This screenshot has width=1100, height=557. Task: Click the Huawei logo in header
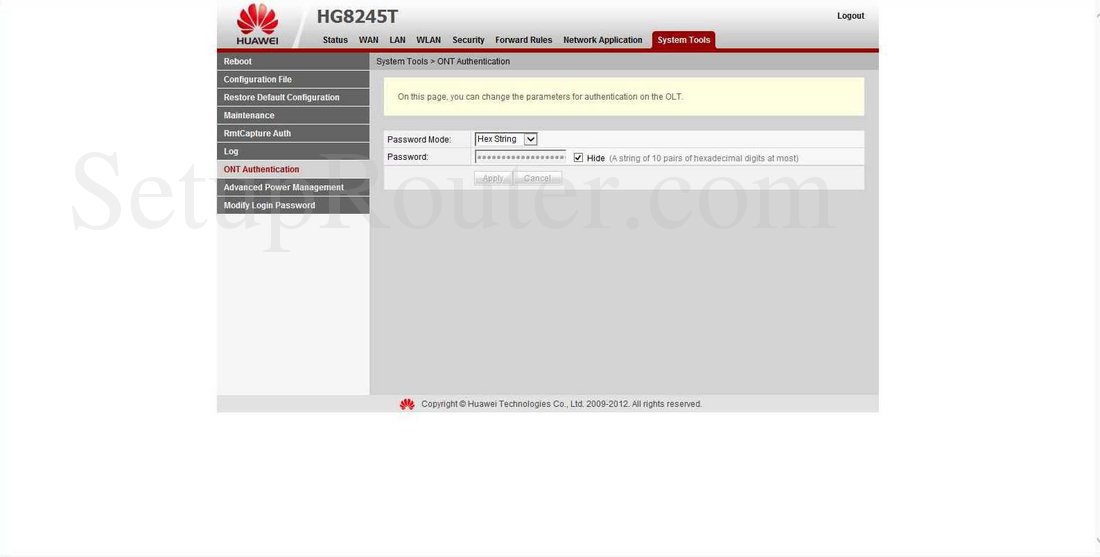coord(257,25)
